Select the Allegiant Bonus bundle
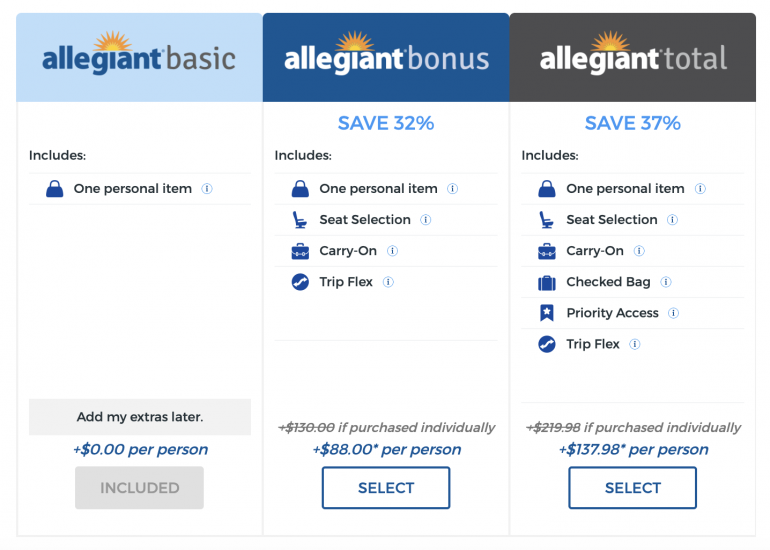Viewport: 770px width, 550px height. point(386,488)
